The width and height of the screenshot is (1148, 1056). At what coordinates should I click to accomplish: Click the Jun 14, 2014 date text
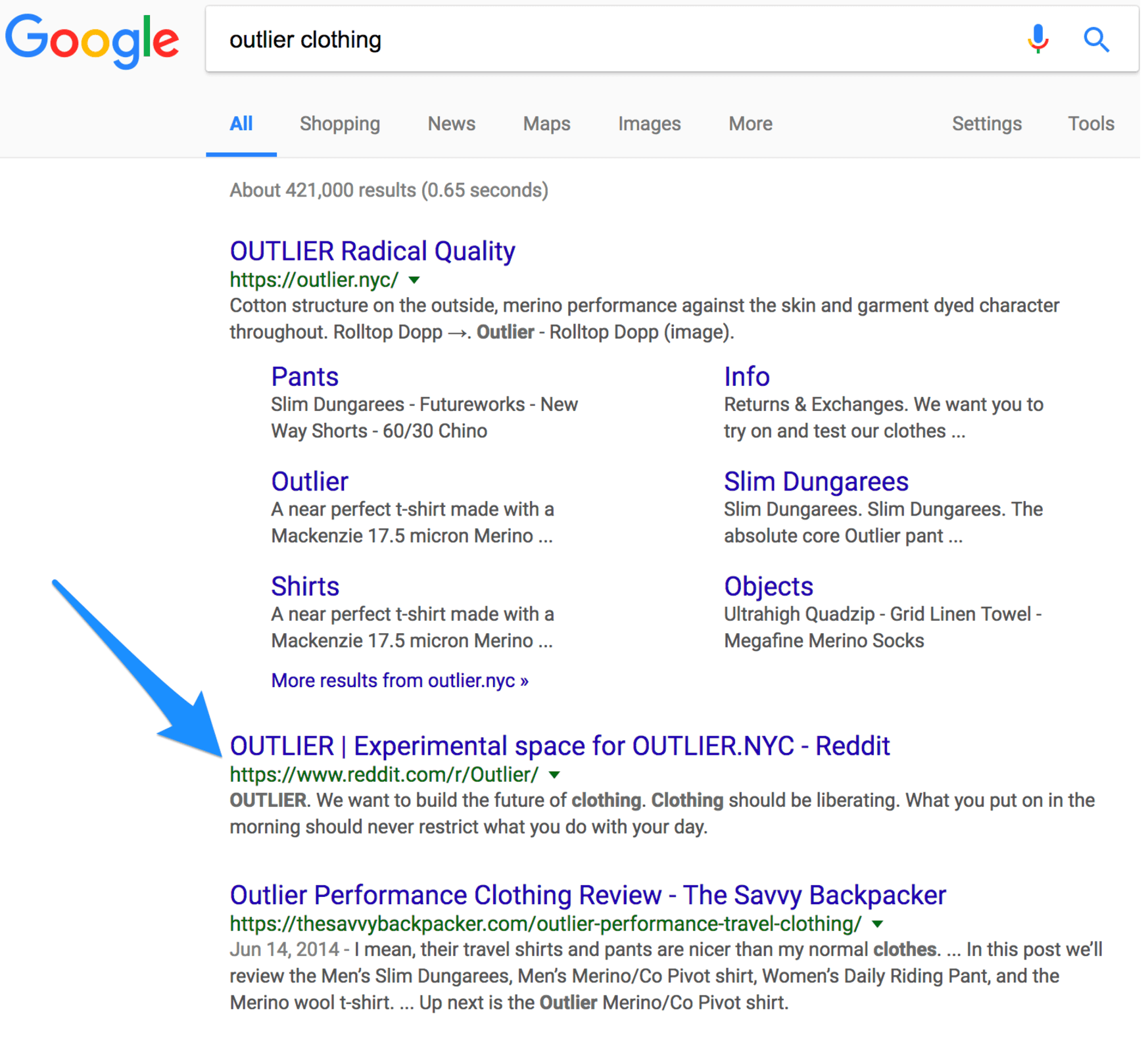coord(284,950)
